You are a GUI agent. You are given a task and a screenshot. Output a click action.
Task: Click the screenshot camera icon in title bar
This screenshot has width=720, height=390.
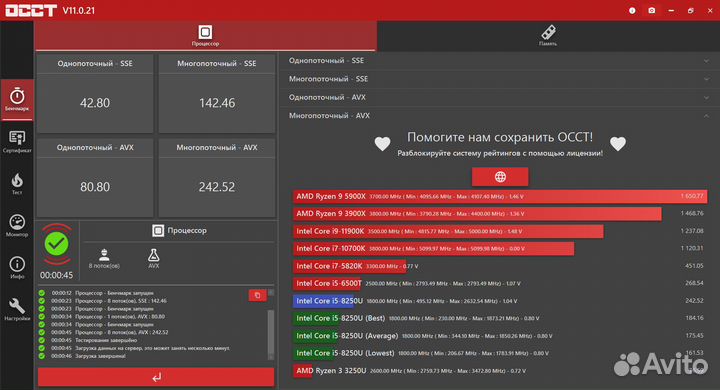coord(652,10)
